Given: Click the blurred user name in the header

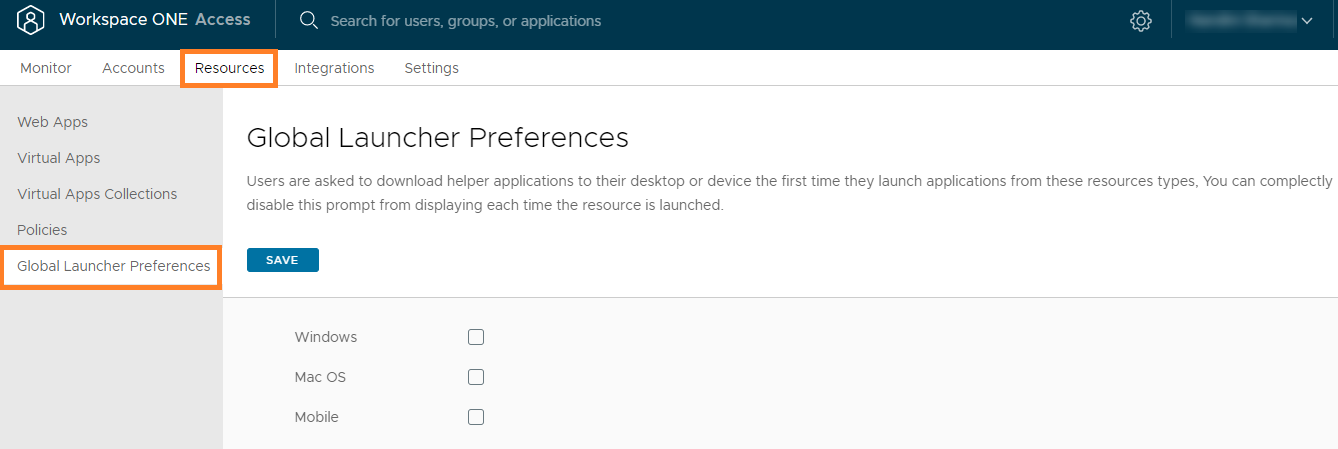Looking at the screenshot, I should point(1240,20).
